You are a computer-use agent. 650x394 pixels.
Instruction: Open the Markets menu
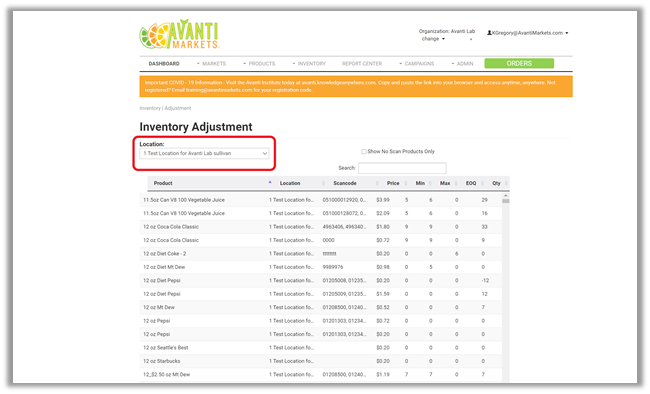coord(212,63)
